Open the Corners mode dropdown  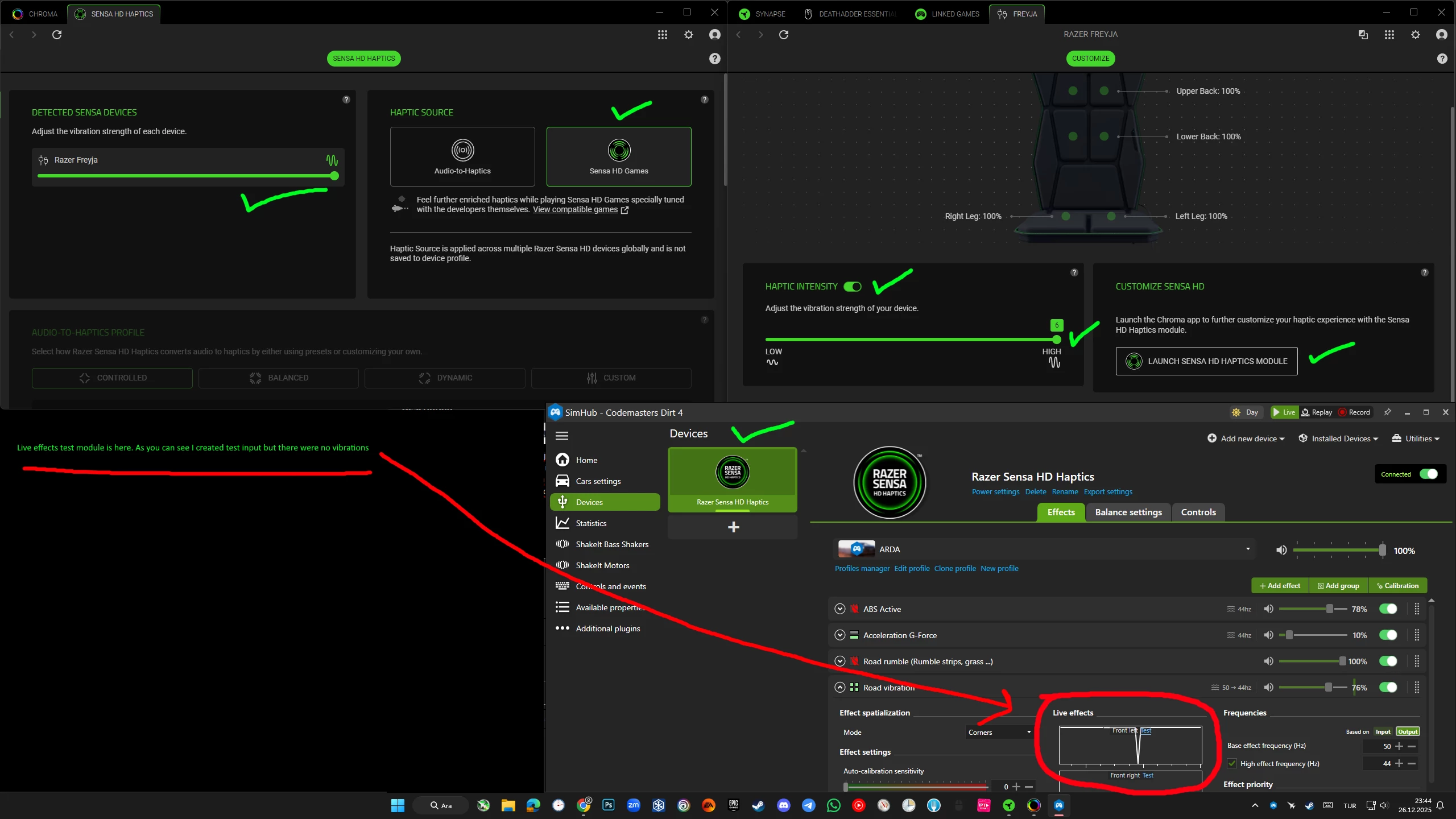999,733
